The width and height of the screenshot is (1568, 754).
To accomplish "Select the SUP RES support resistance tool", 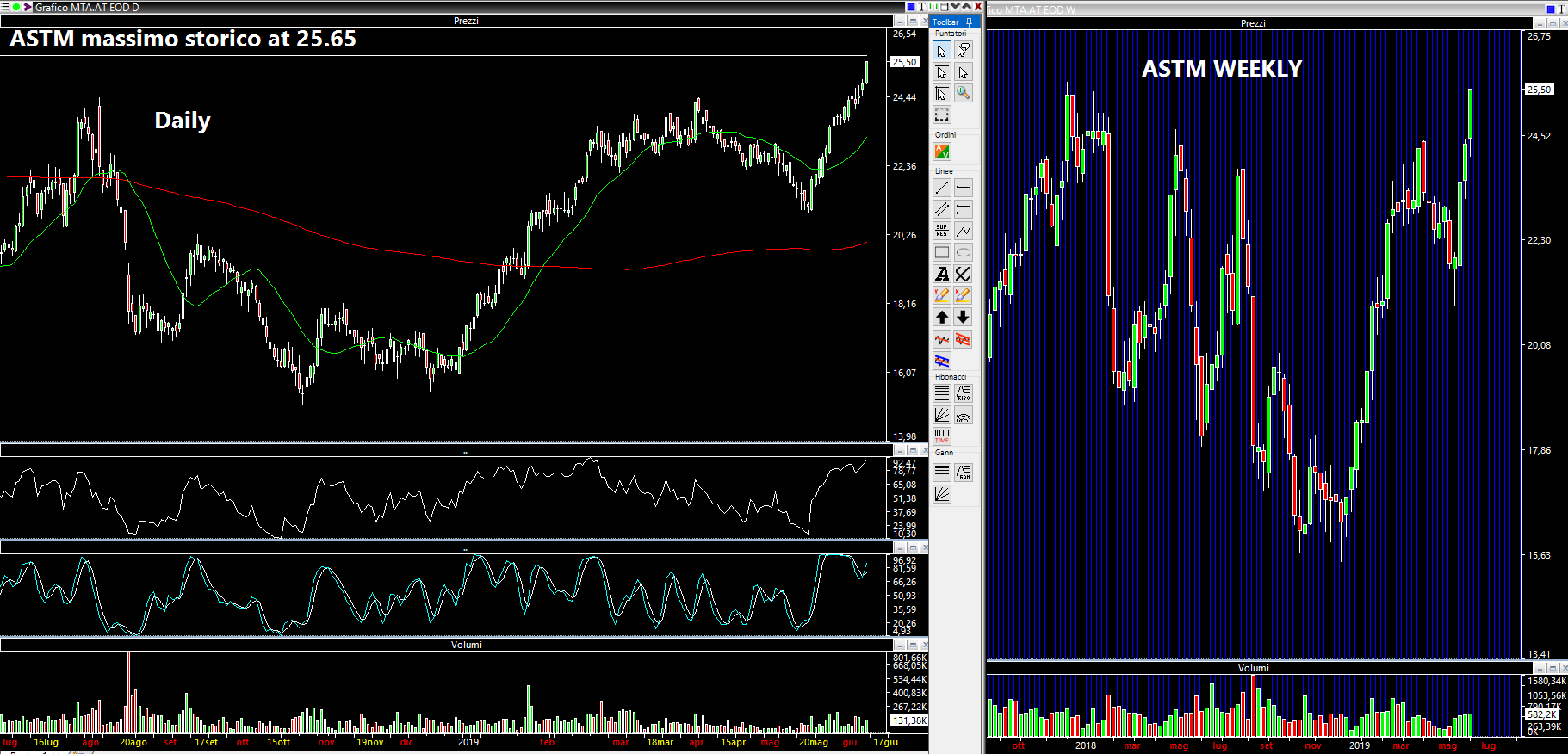I will click(x=942, y=231).
